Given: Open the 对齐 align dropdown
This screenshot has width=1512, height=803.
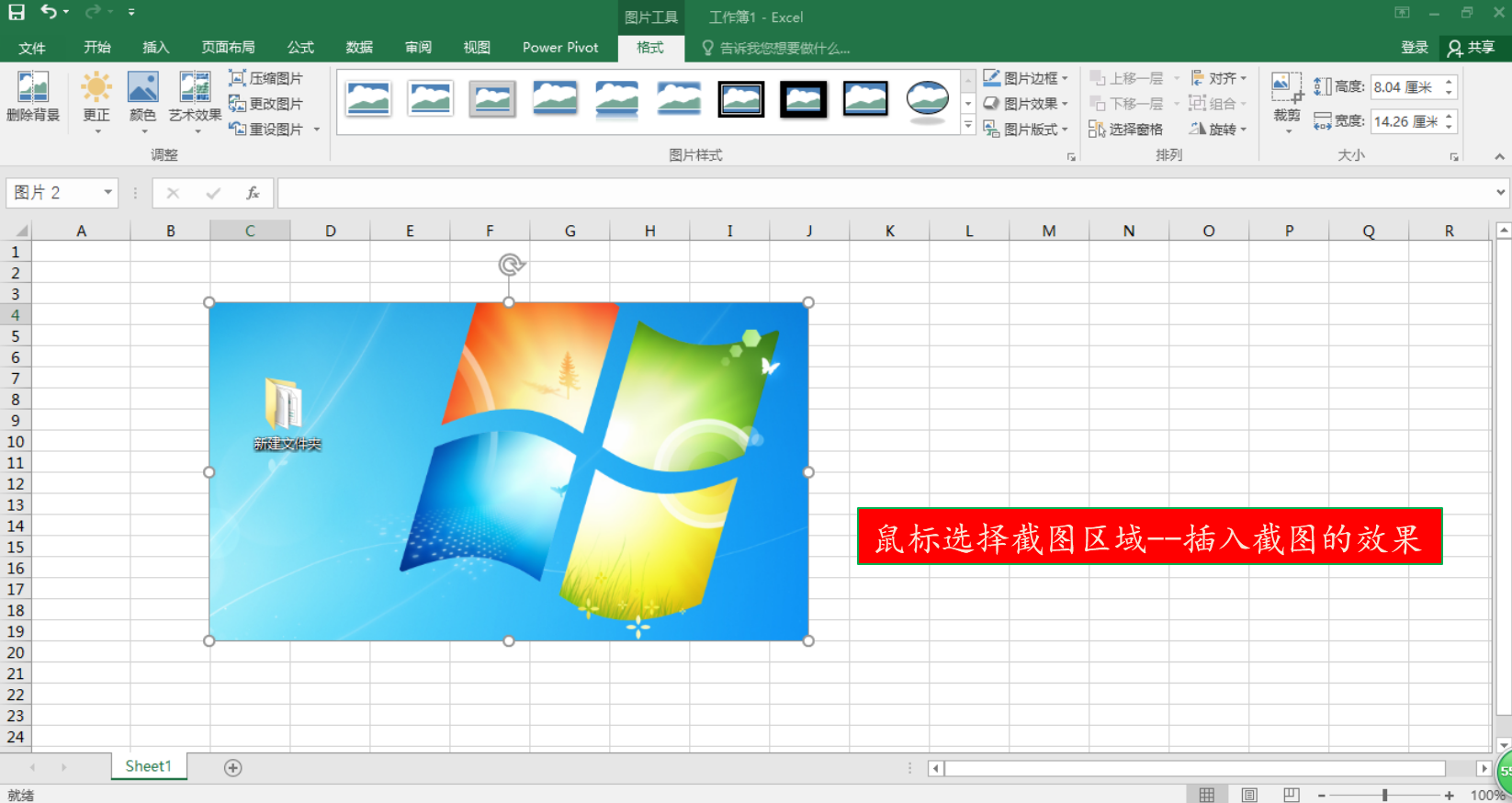Looking at the screenshot, I should coord(1219,78).
